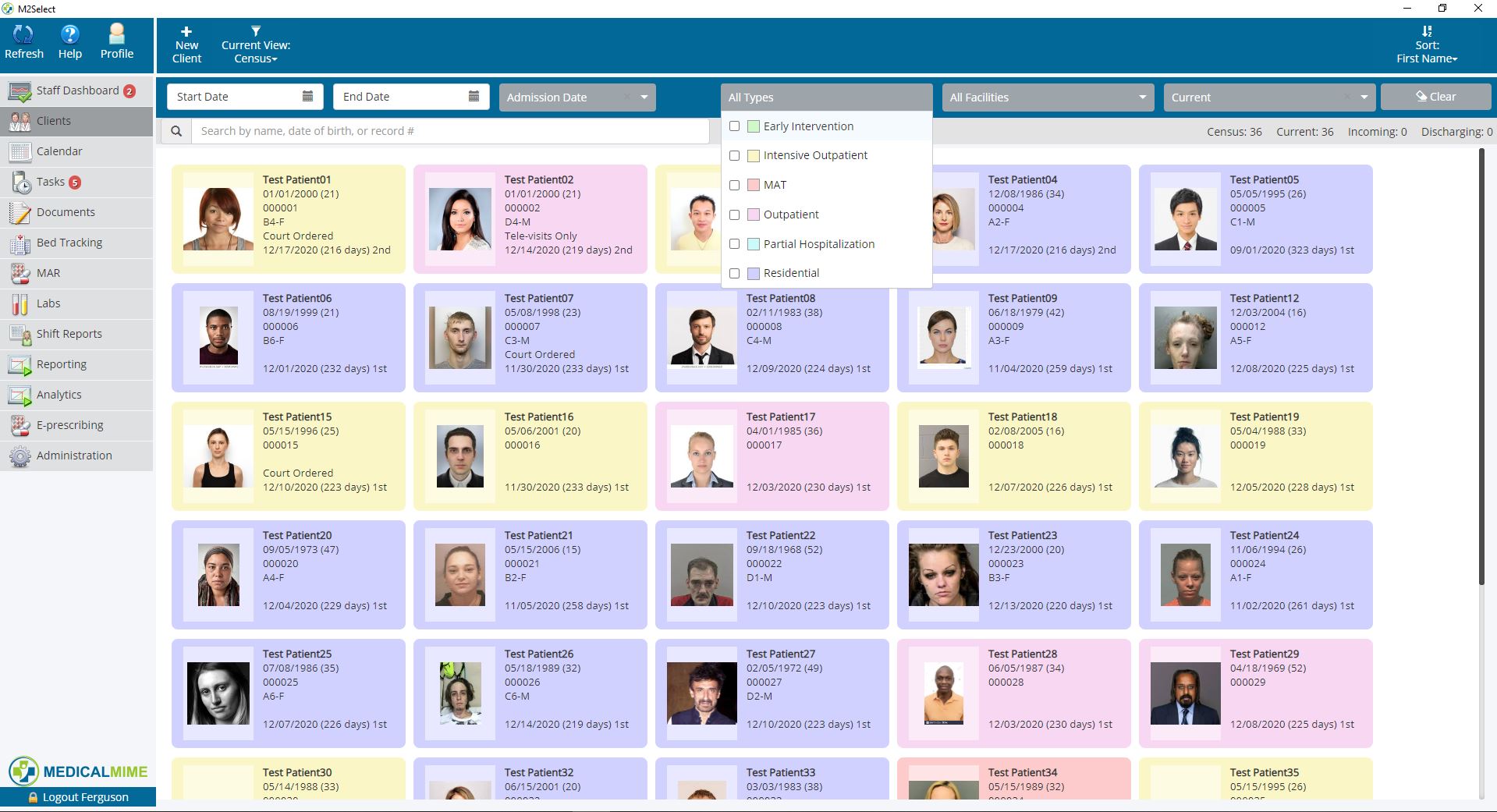Click the New Client button

click(x=186, y=44)
